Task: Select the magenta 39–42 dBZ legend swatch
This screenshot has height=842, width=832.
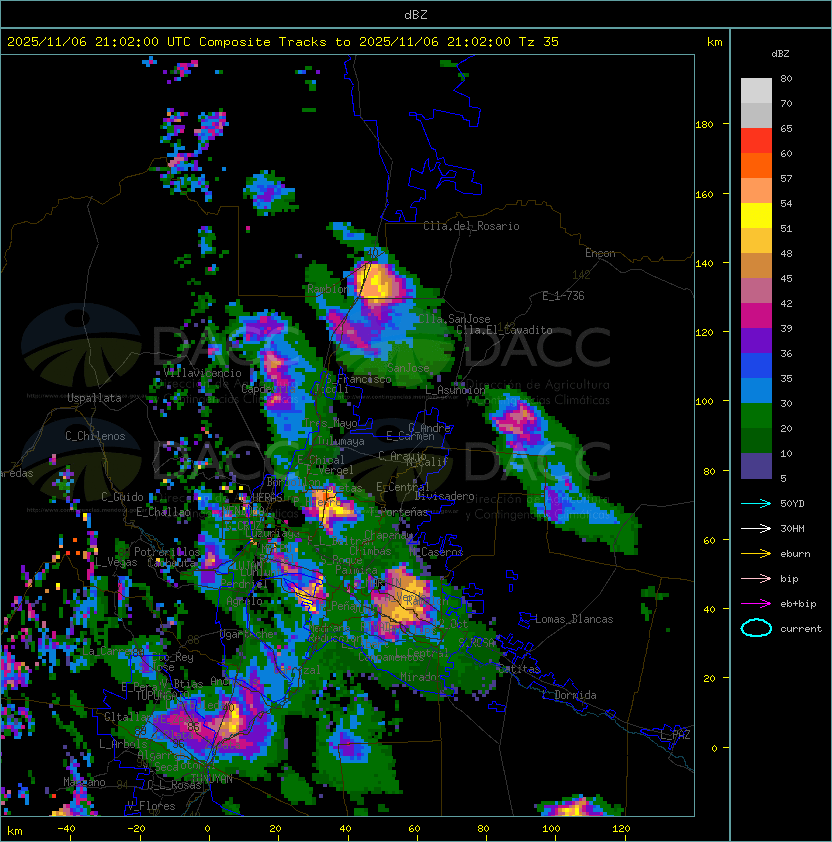Action: point(756,316)
